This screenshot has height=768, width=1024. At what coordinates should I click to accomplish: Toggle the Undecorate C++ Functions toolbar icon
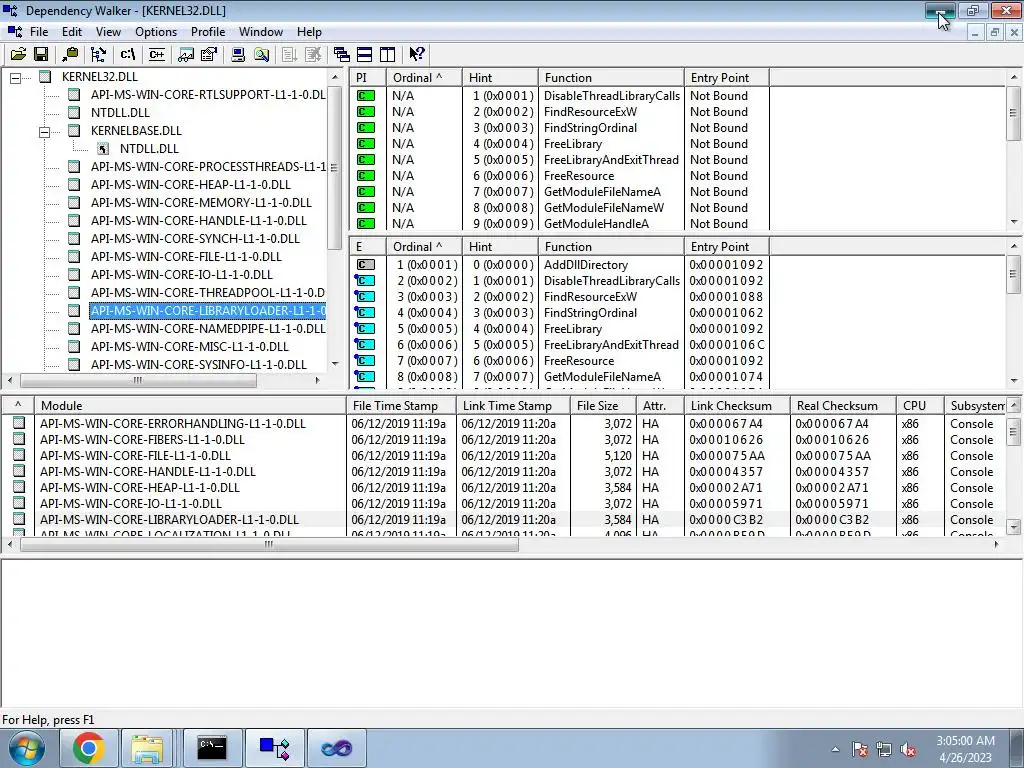coord(156,54)
